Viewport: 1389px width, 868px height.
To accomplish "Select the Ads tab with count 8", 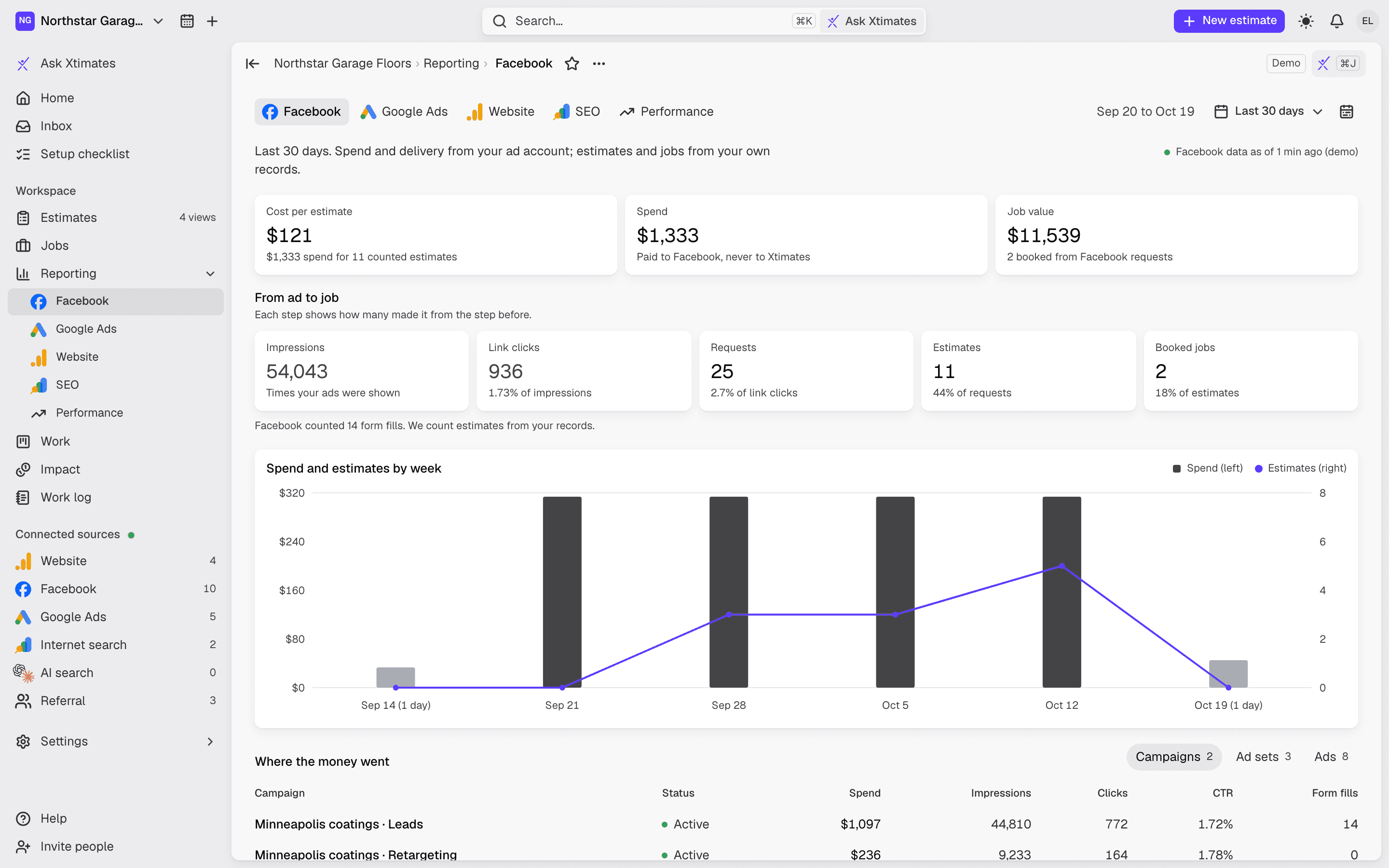I will click(1331, 757).
